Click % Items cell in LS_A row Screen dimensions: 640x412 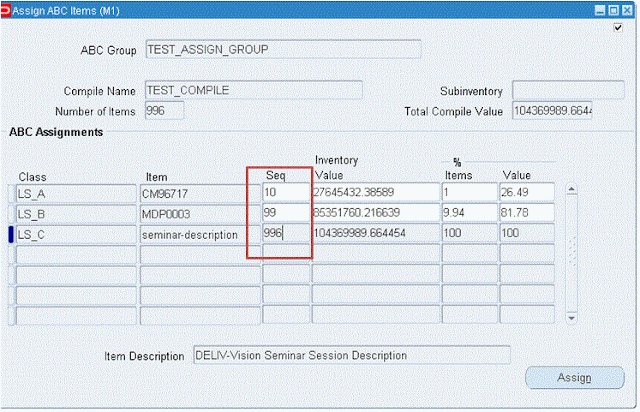pos(470,192)
